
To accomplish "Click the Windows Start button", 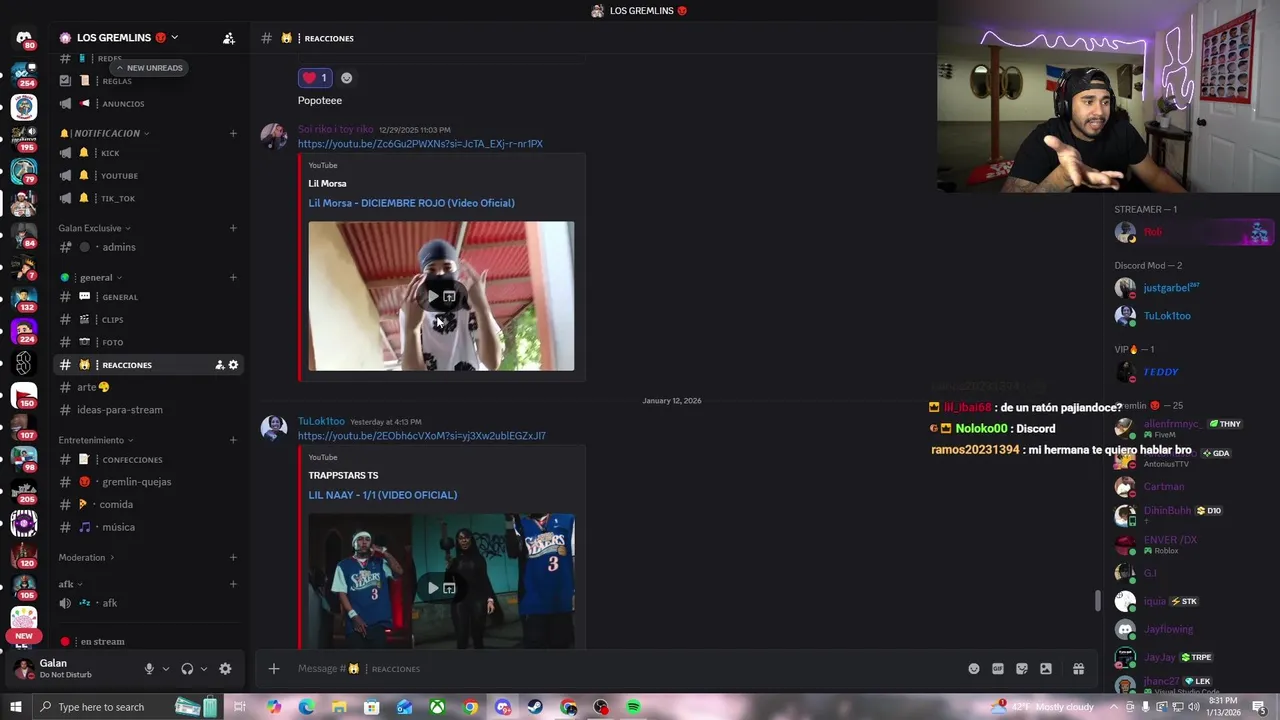I will tap(15, 707).
